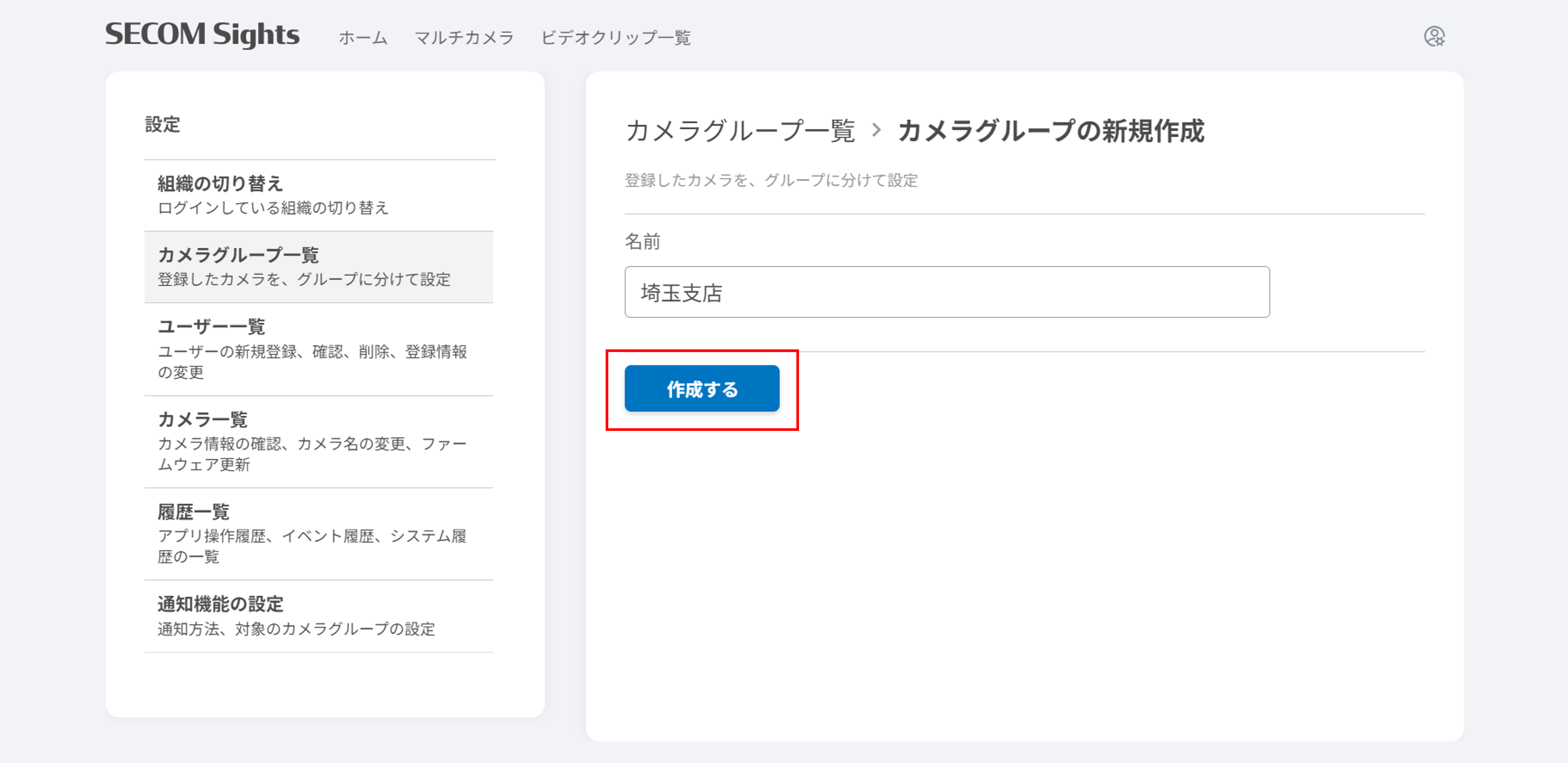
Task: Open the user account settings icon
Action: (1434, 36)
